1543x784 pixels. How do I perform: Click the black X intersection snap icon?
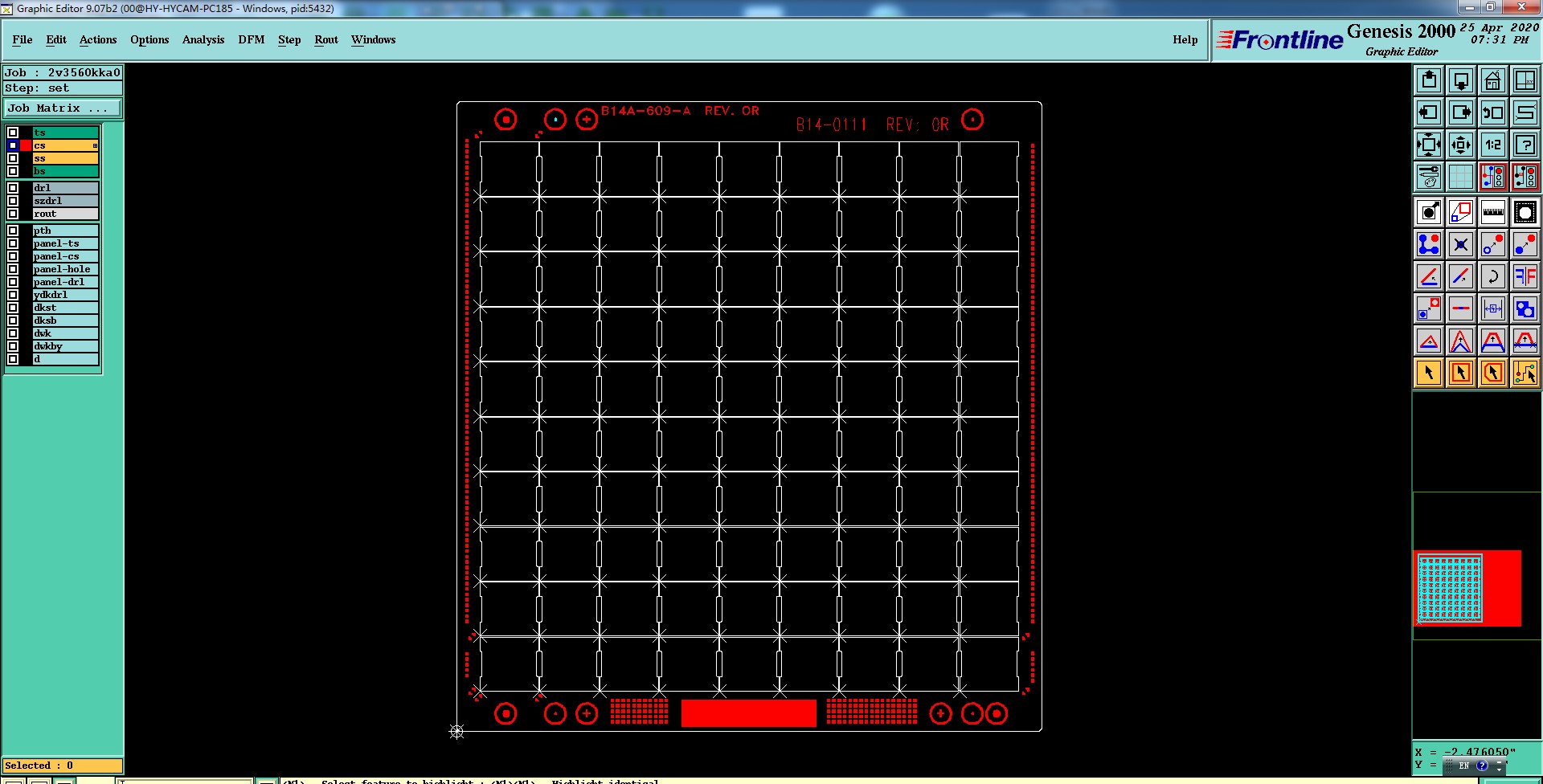[x=1461, y=245]
